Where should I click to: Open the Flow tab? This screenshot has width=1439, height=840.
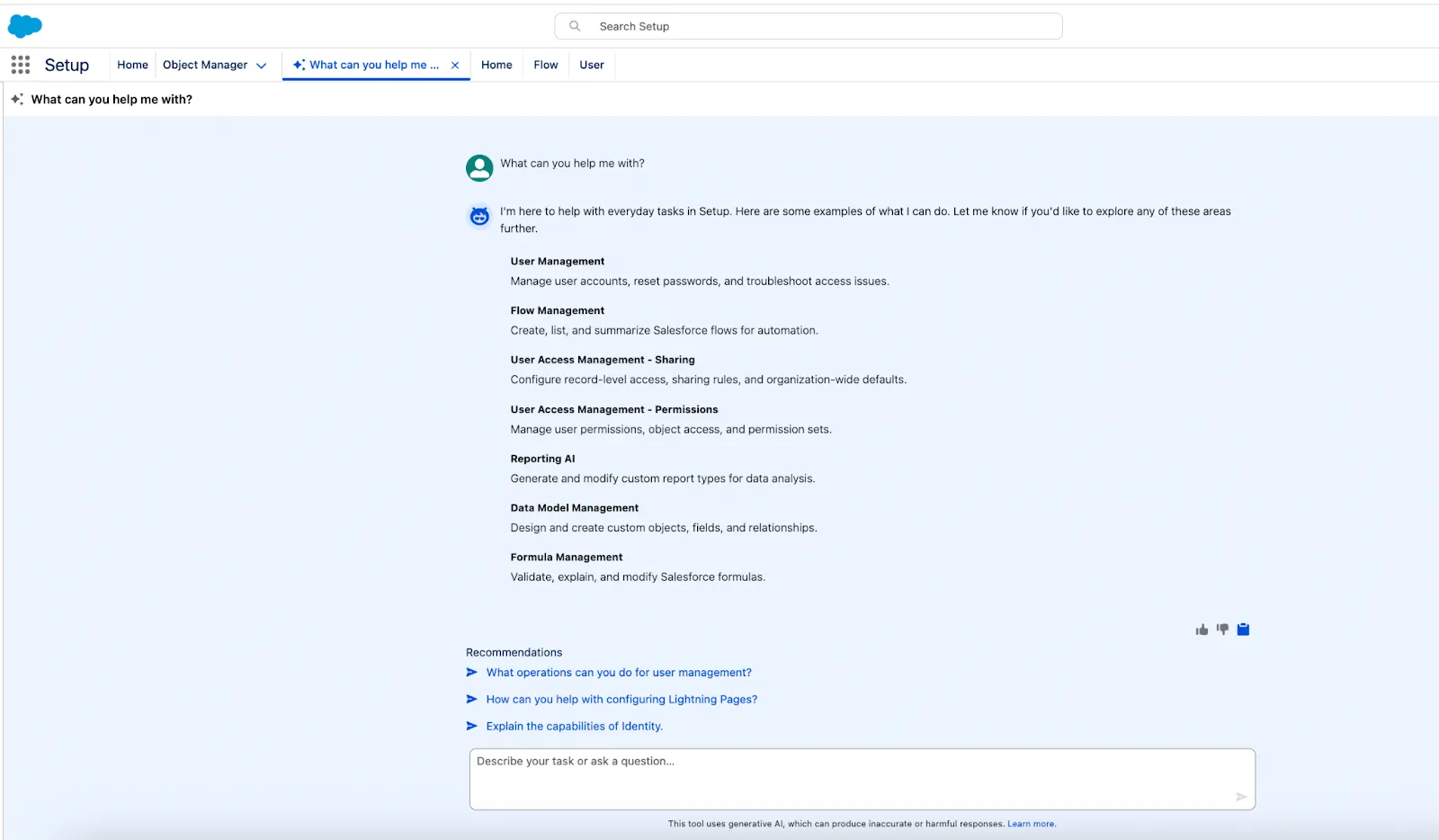coord(545,65)
